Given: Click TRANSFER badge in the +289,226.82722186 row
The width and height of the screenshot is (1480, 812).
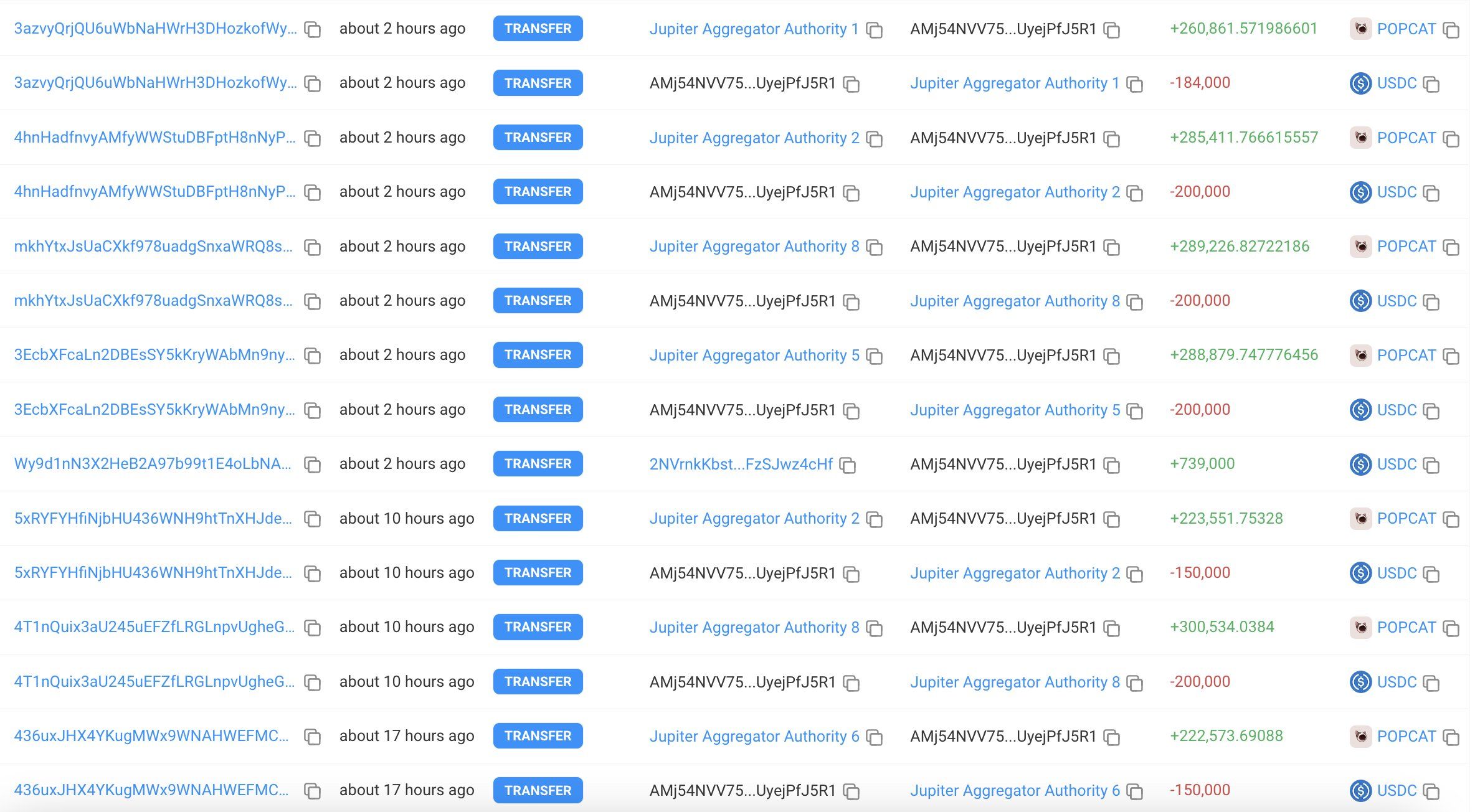Looking at the screenshot, I should coord(538,246).
